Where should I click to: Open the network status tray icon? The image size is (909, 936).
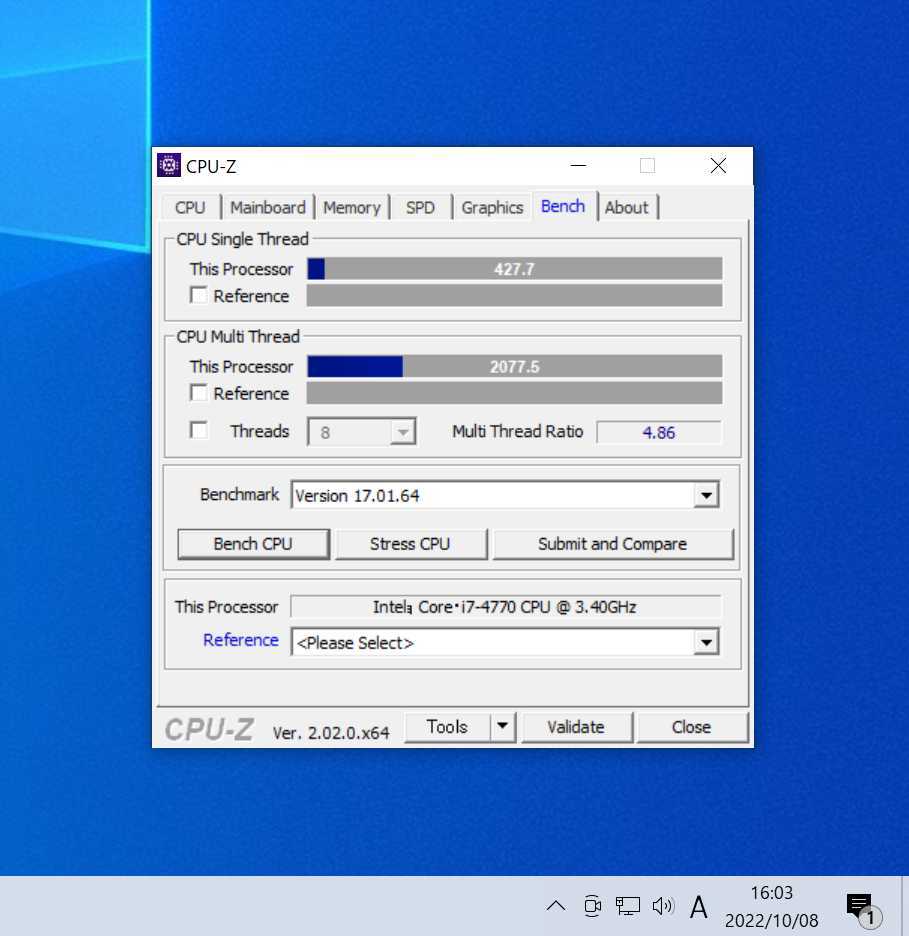point(627,906)
